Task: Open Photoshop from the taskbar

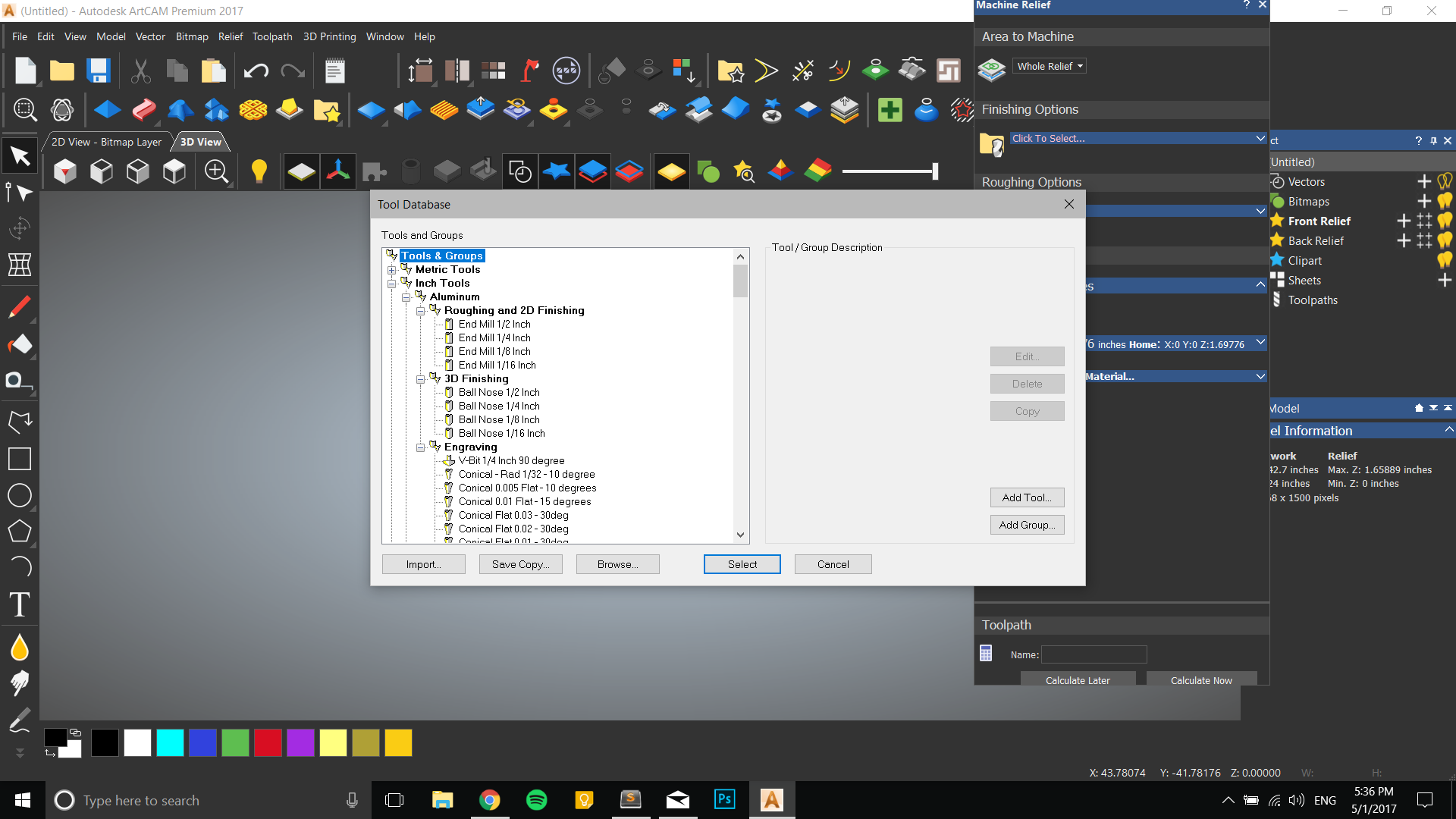Action: [x=725, y=799]
